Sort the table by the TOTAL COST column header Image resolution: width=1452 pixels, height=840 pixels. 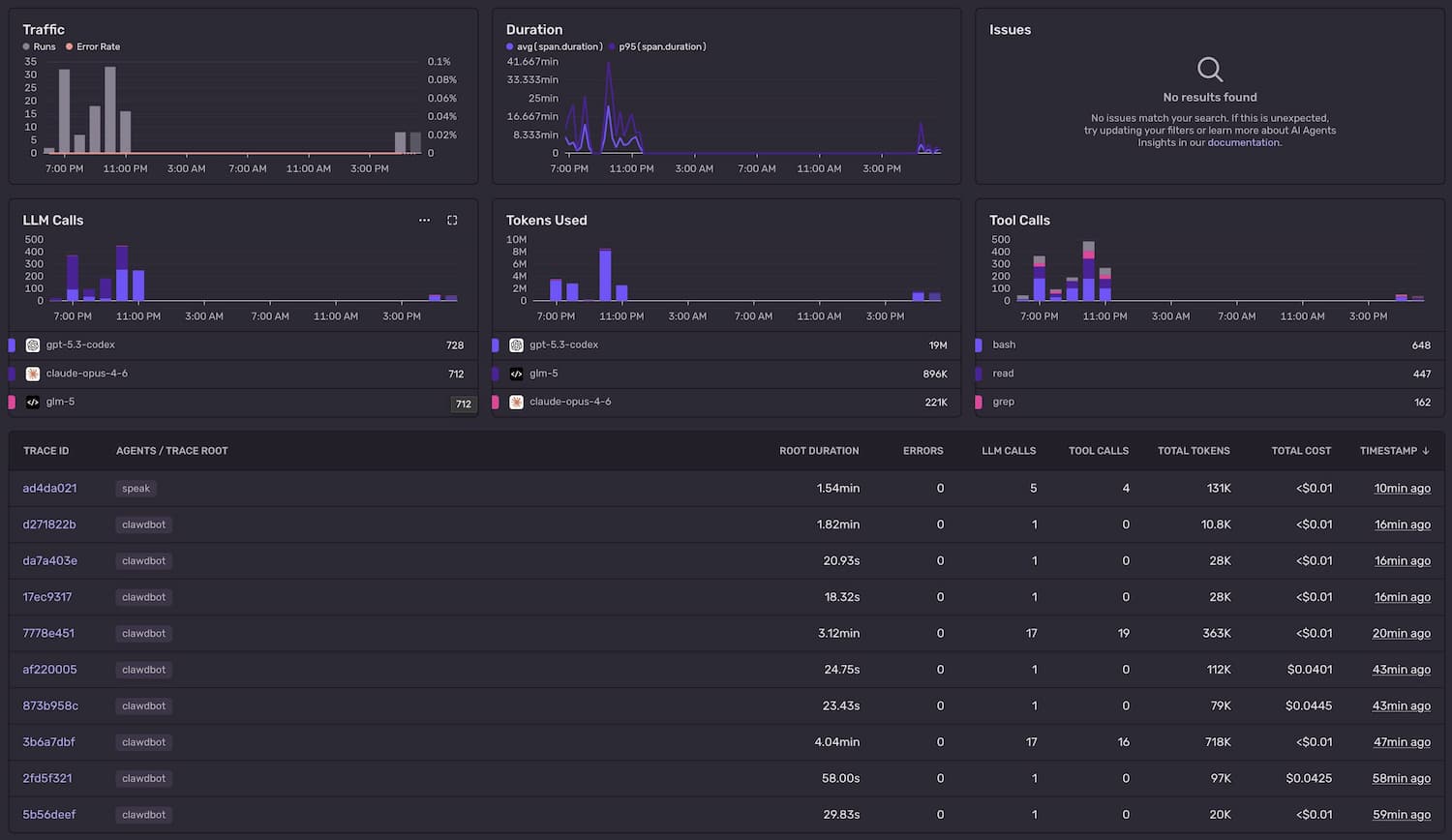pos(1300,450)
